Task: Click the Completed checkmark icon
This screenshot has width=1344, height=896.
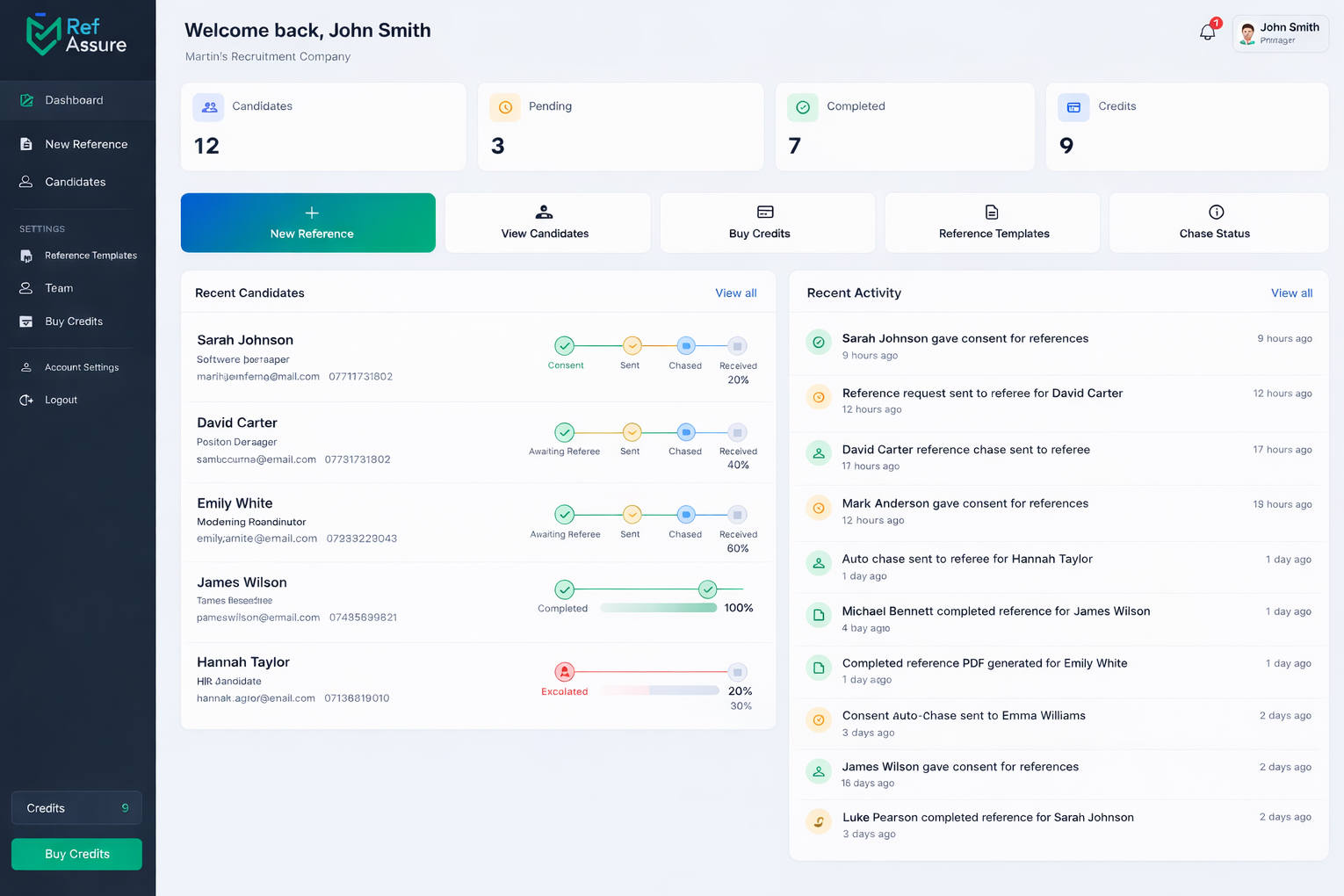Action: click(x=802, y=107)
